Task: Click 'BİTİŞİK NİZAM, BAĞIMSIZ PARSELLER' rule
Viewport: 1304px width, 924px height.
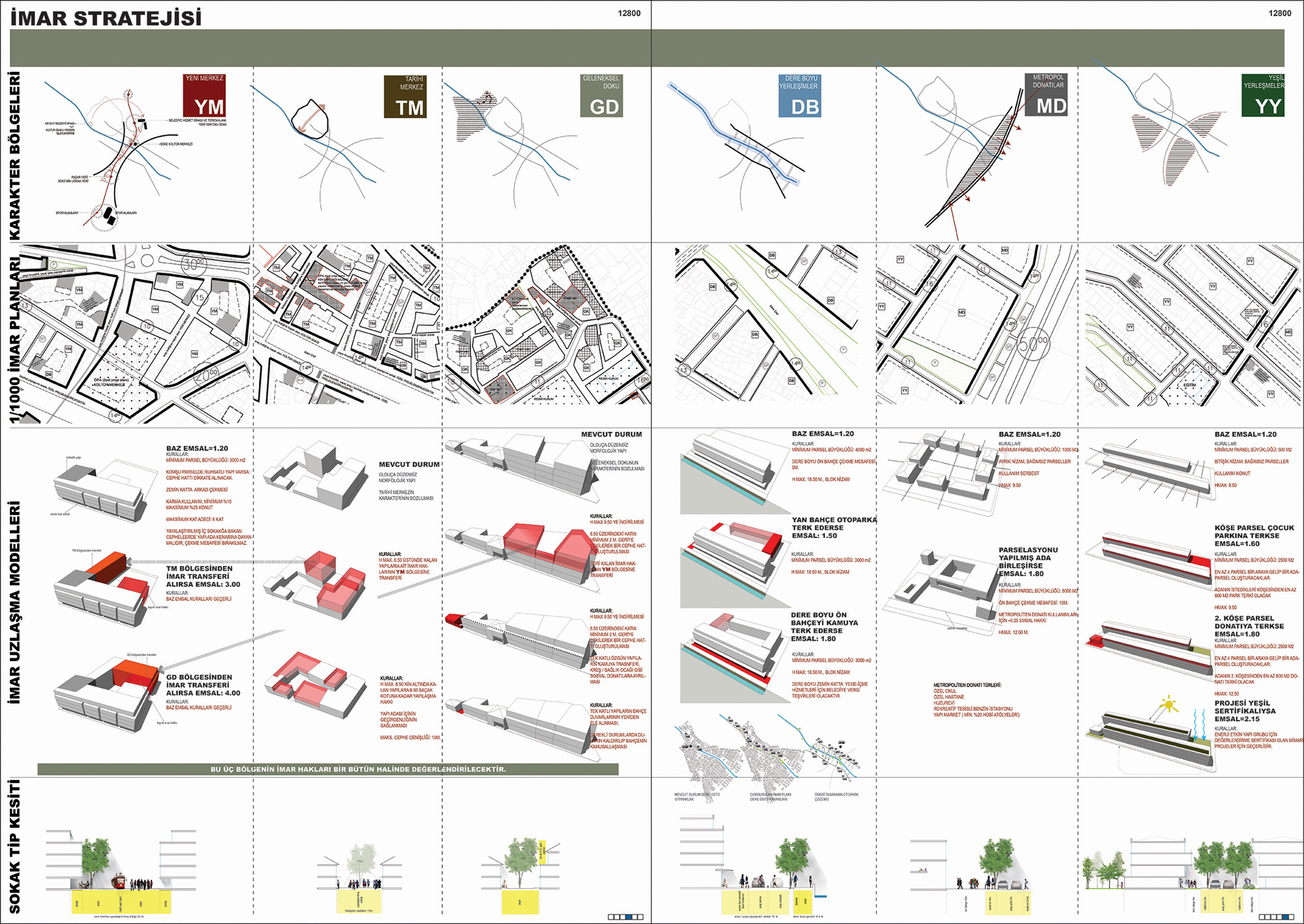Action: pos(1251,462)
